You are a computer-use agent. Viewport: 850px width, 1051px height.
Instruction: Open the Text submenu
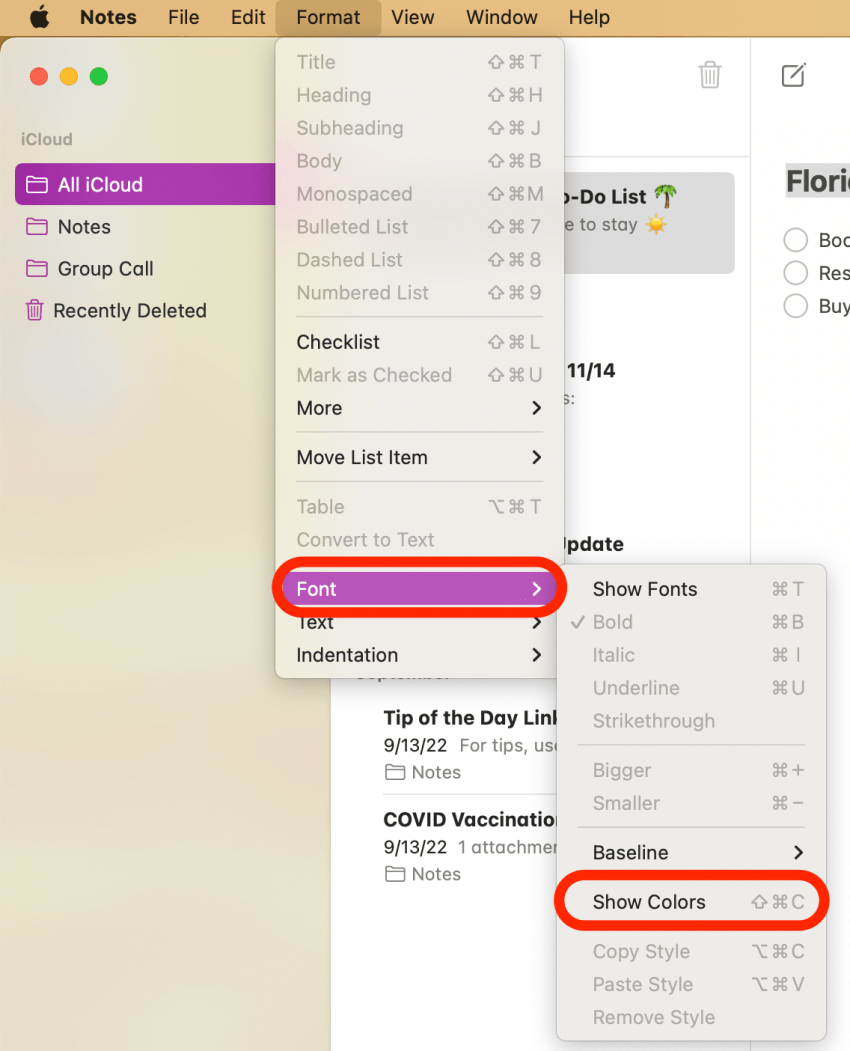(x=315, y=622)
